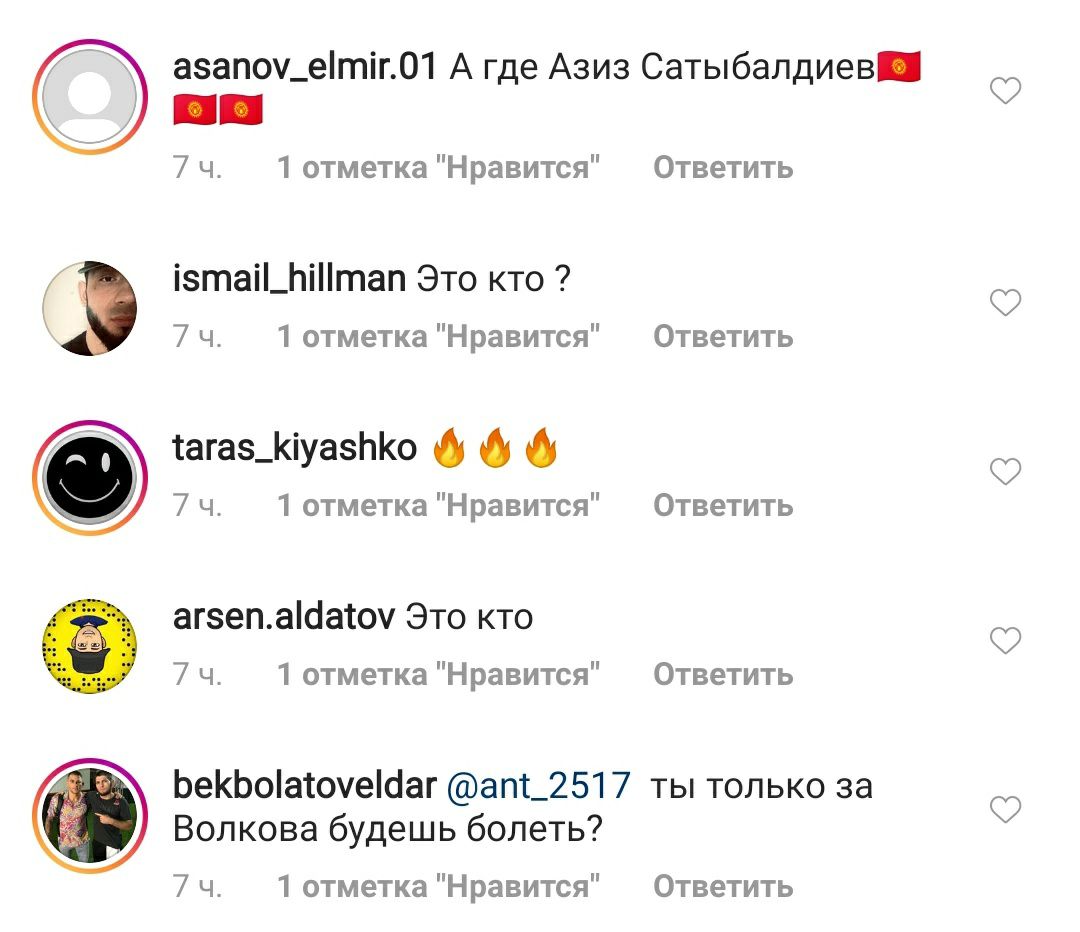Open asanov_elmir.01's profile picture story

click(x=90, y=97)
